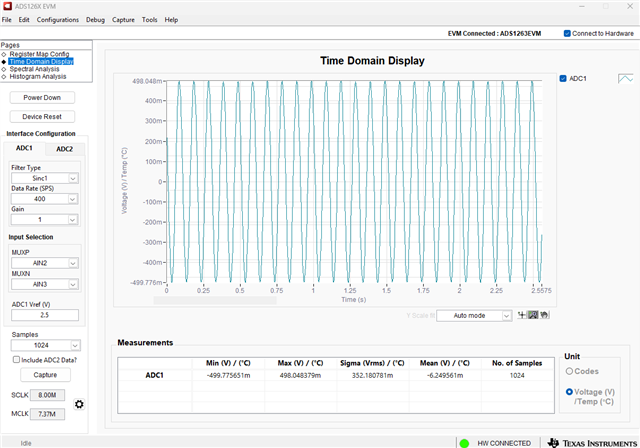
Task: Click the Y-axis minimum label -499.776m
Action: coord(146,282)
